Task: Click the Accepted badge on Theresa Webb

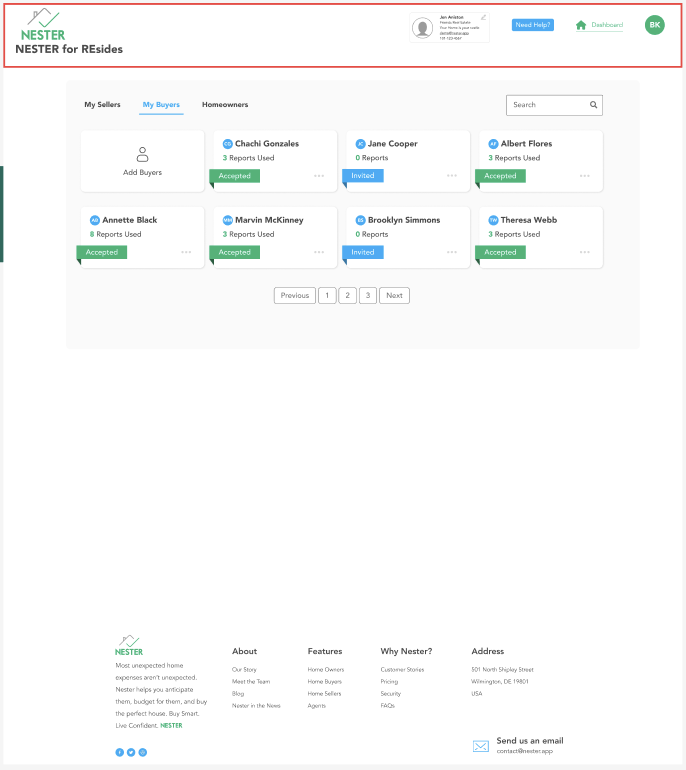Action: pyautogui.click(x=500, y=252)
